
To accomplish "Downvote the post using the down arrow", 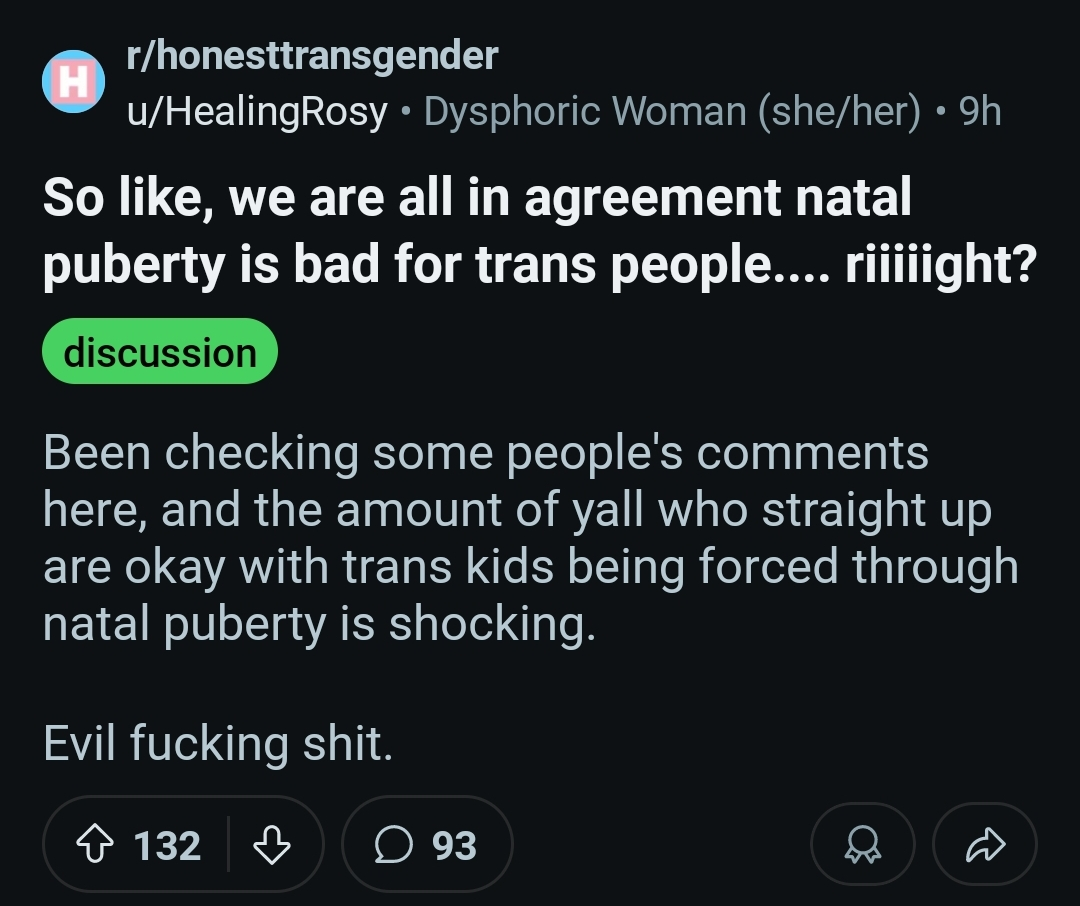I will (x=271, y=846).
